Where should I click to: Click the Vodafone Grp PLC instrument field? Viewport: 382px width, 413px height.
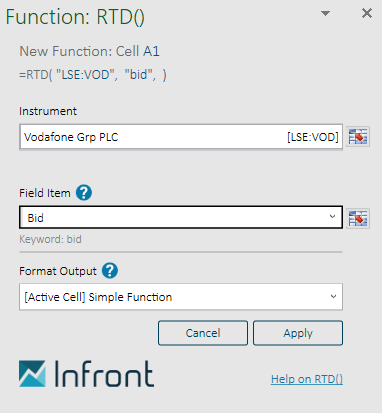pyautogui.click(x=181, y=137)
